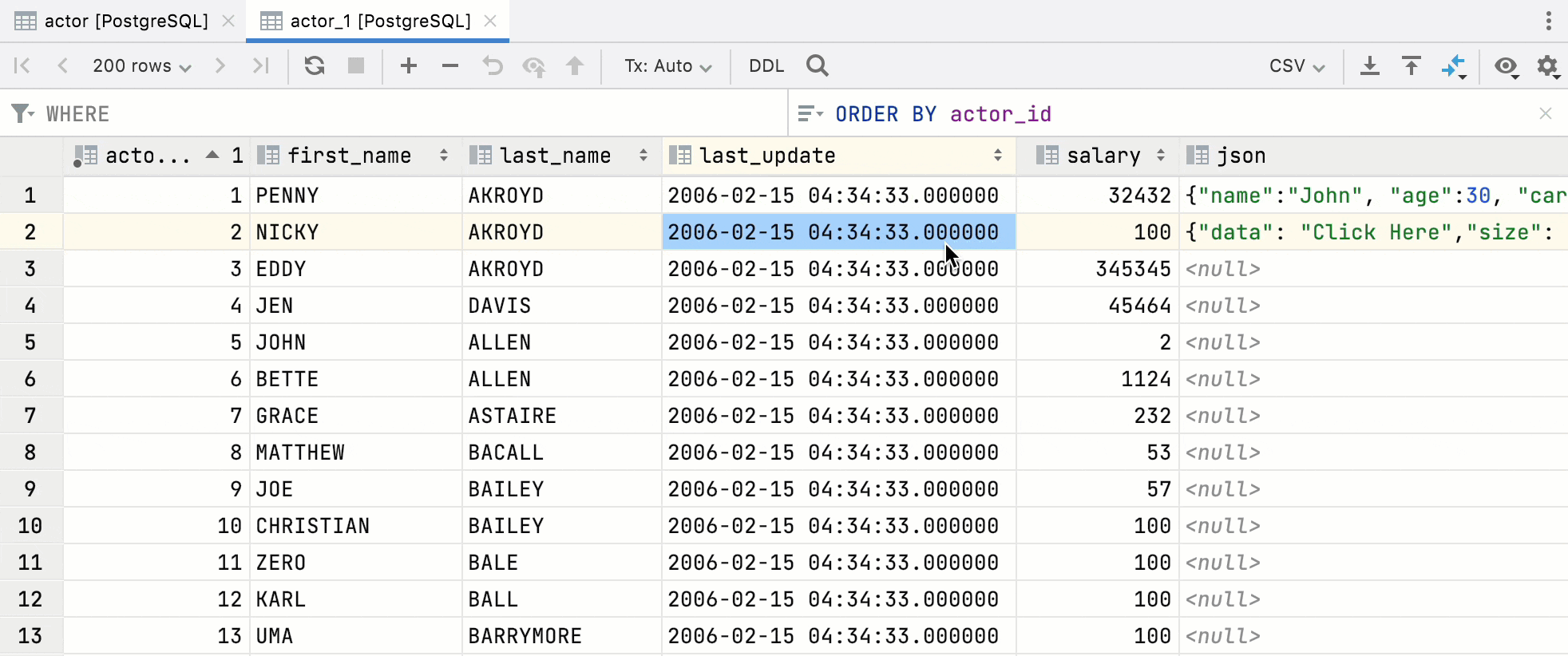This screenshot has width=1568, height=656.
Task: Click into the WHERE filter field
Action: pyautogui.click(x=399, y=114)
